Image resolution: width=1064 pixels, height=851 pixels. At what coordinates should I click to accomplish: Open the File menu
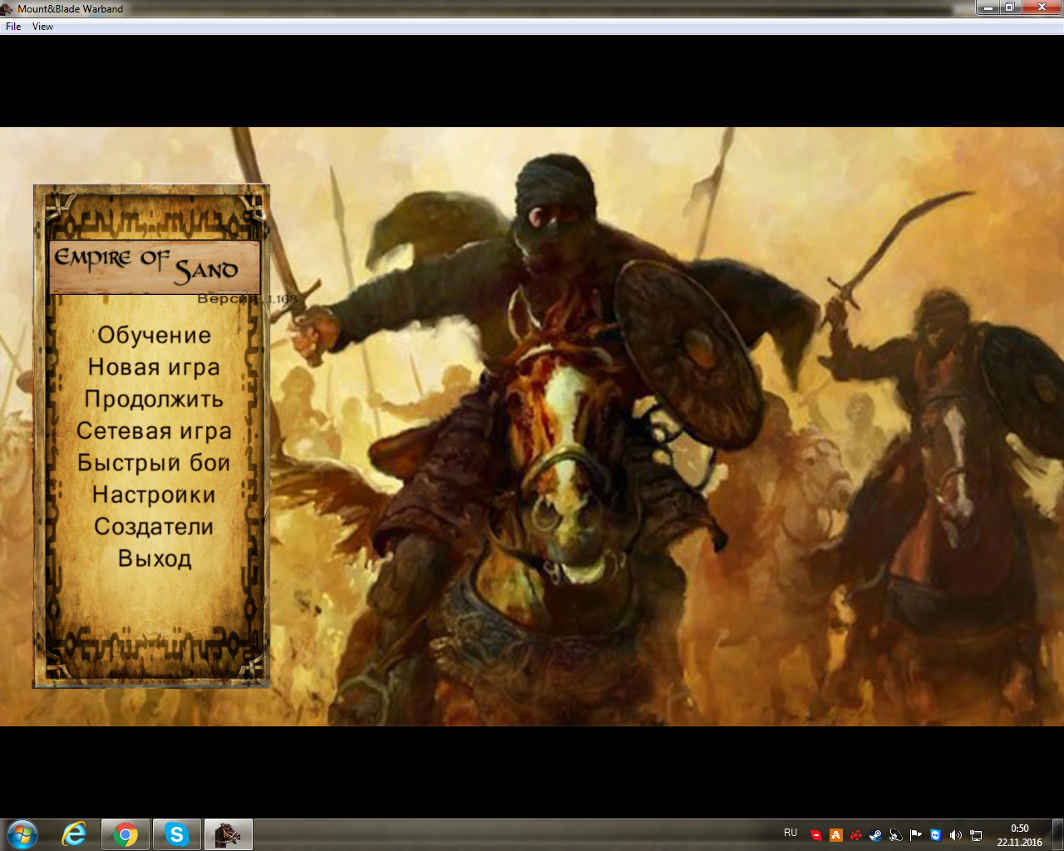pos(13,27)
